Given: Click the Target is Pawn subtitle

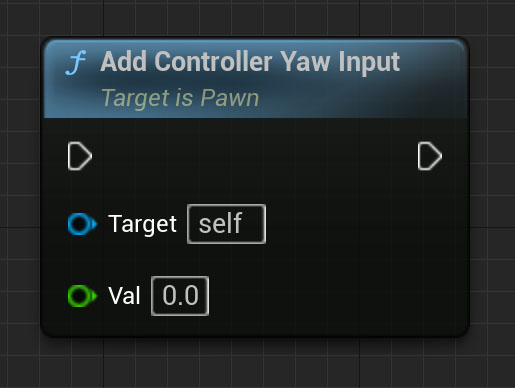Looking at the screenshot, I should 180,98.
